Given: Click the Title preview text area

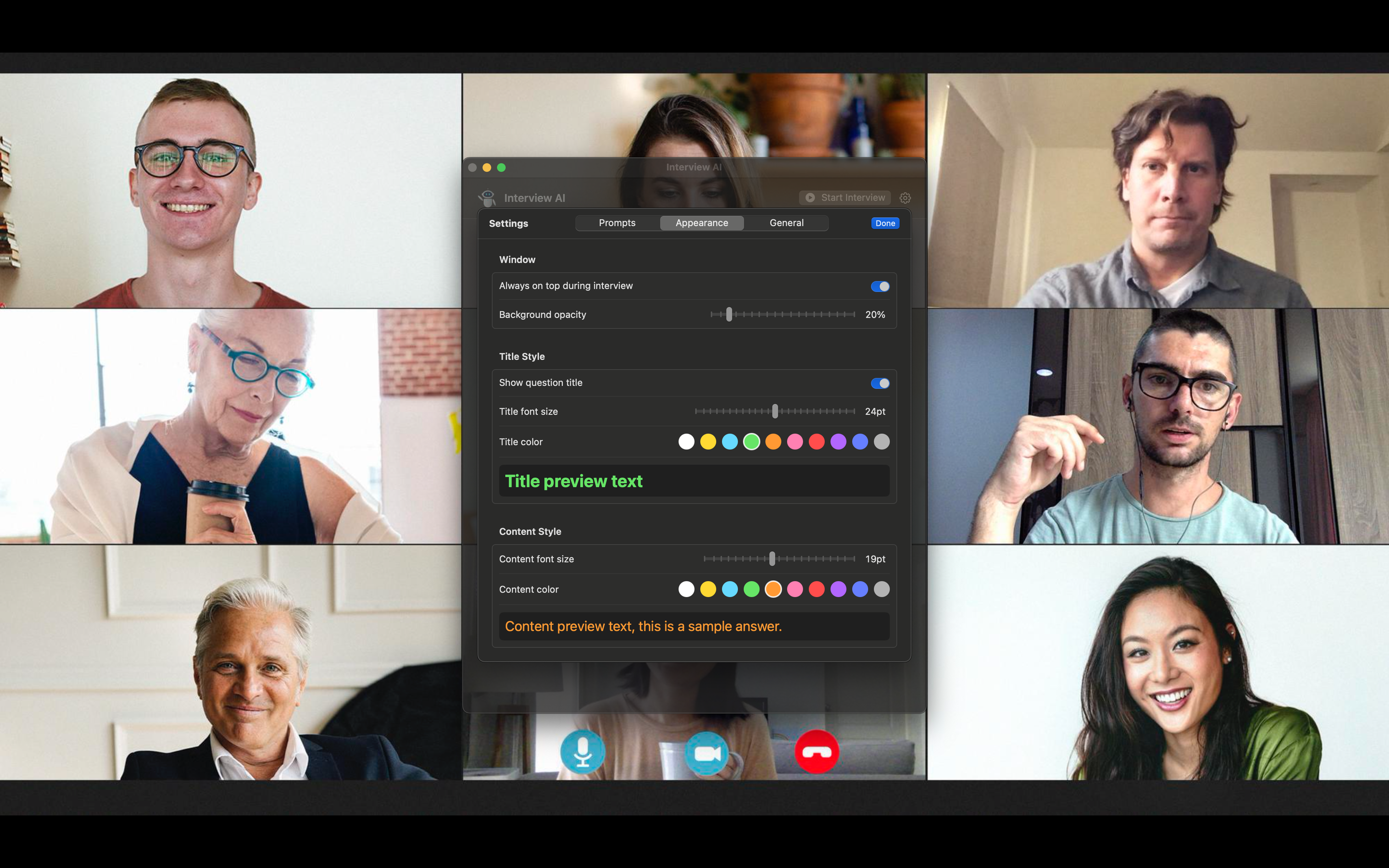Looking at the screenshot, I should [x=694, y=481].
